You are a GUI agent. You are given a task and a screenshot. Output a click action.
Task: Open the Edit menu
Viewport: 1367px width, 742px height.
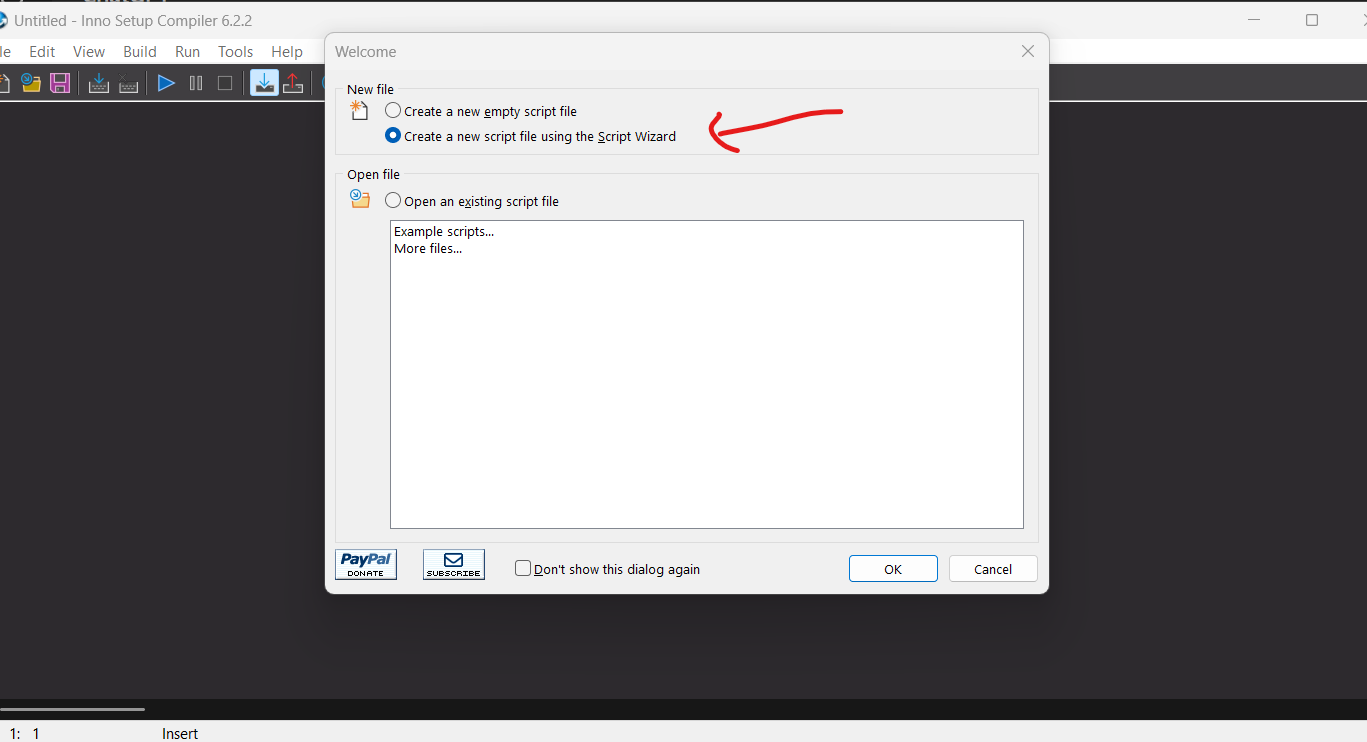point(42,52)
